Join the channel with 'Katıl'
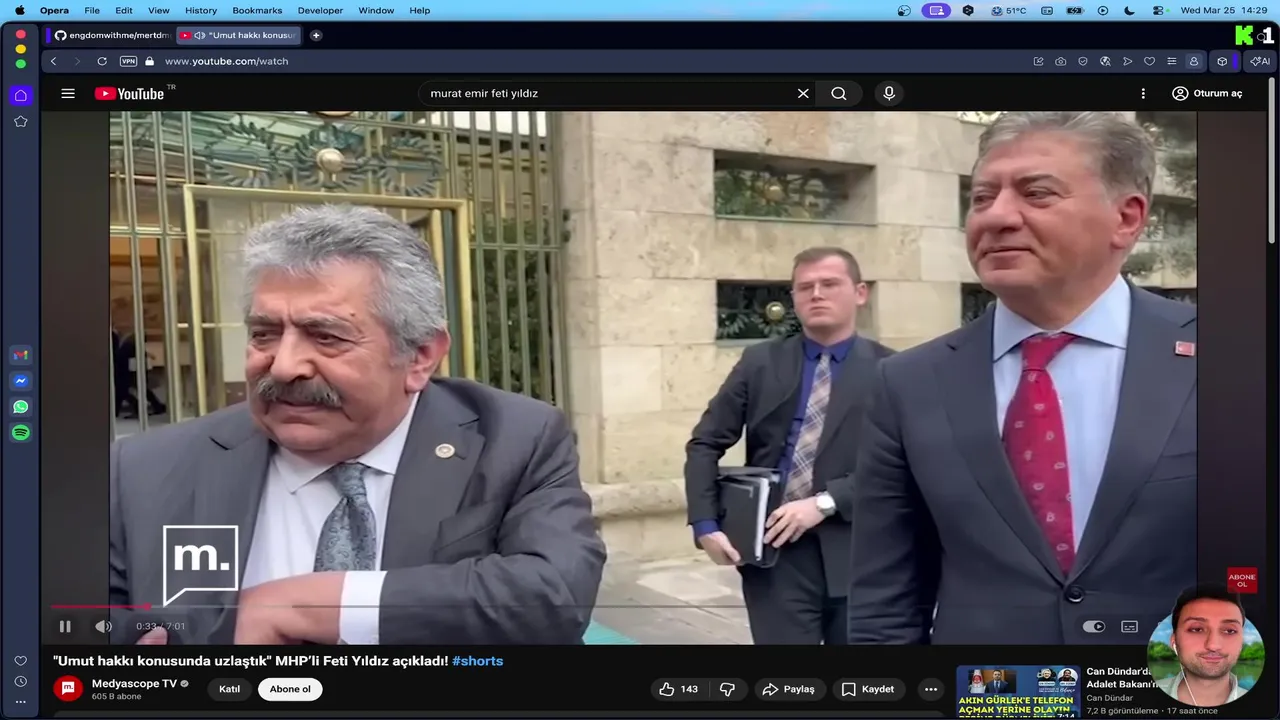 [229, 689]
